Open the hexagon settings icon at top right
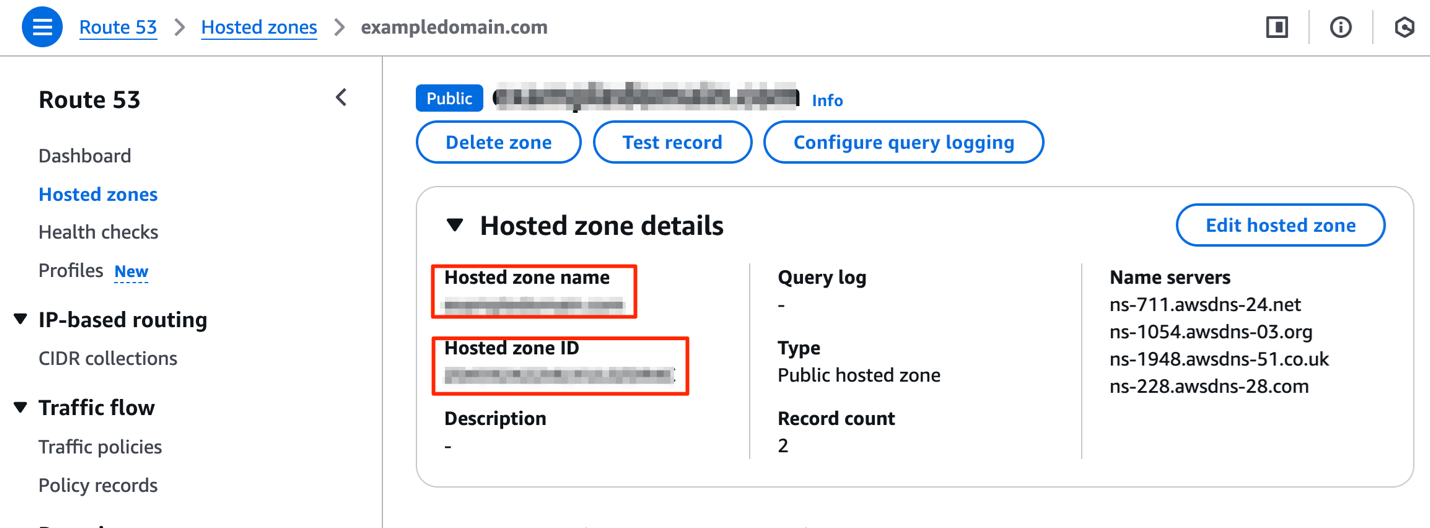This screenshot has height=528, width=1430. 1404,27
